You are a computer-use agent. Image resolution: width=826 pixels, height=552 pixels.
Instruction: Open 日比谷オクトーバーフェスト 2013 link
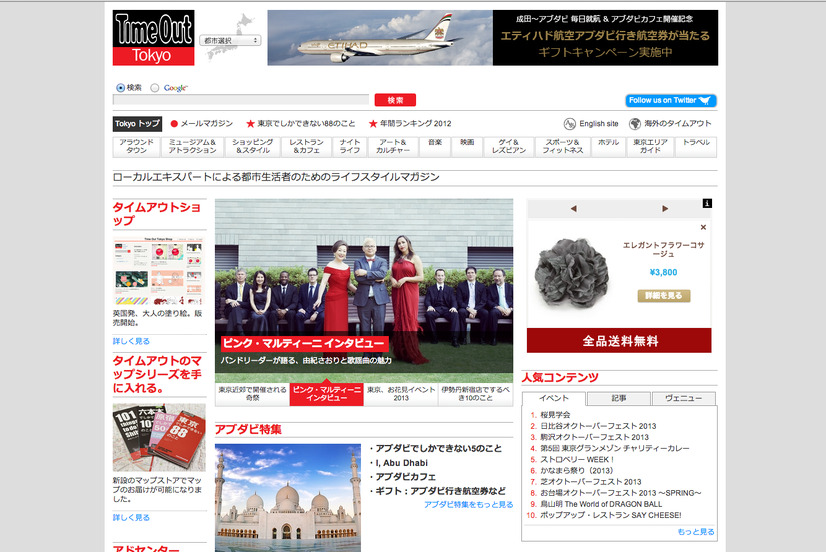click(598, 426)
